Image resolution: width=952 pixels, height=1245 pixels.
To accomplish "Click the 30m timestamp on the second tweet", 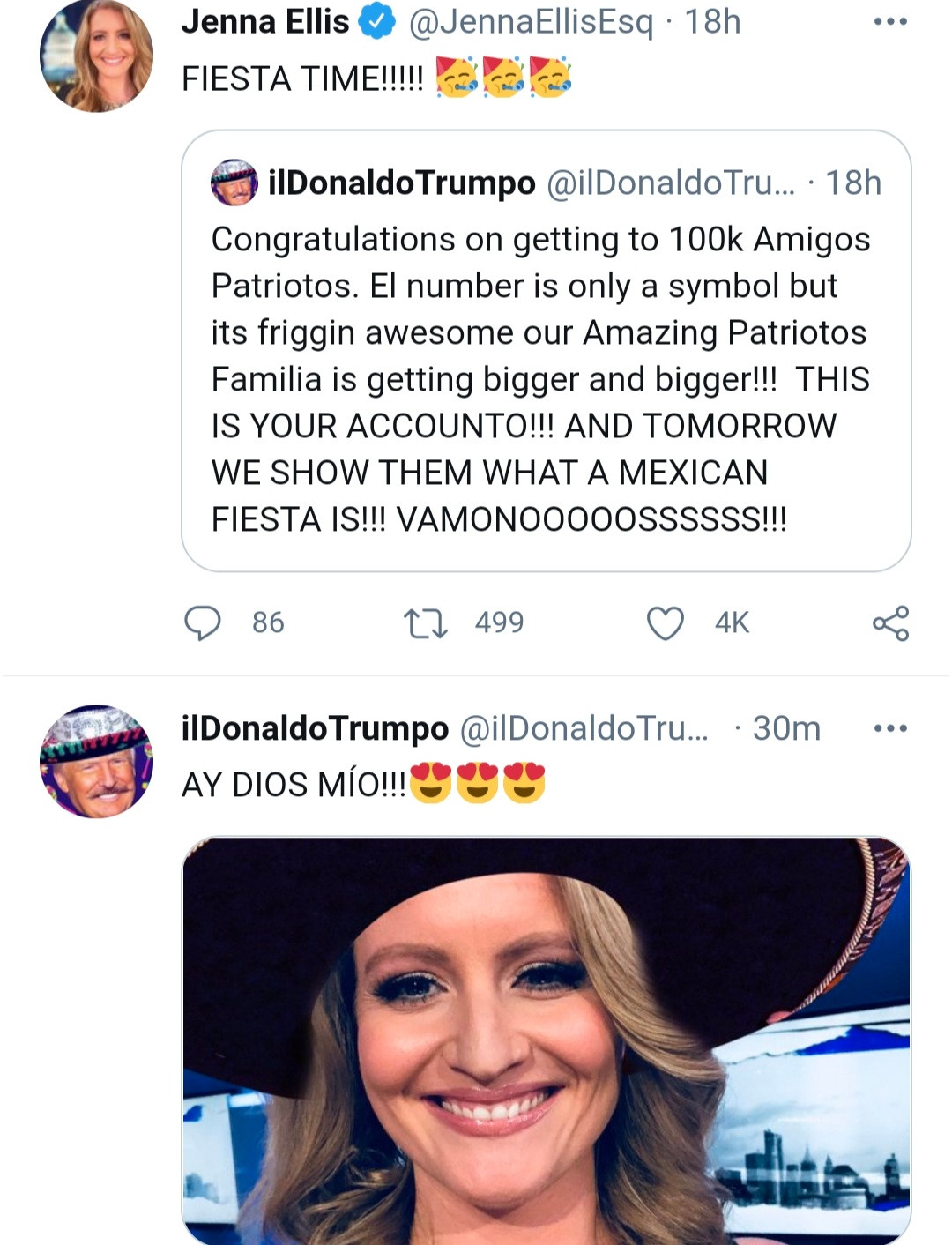I will click(x=785, y=728).
